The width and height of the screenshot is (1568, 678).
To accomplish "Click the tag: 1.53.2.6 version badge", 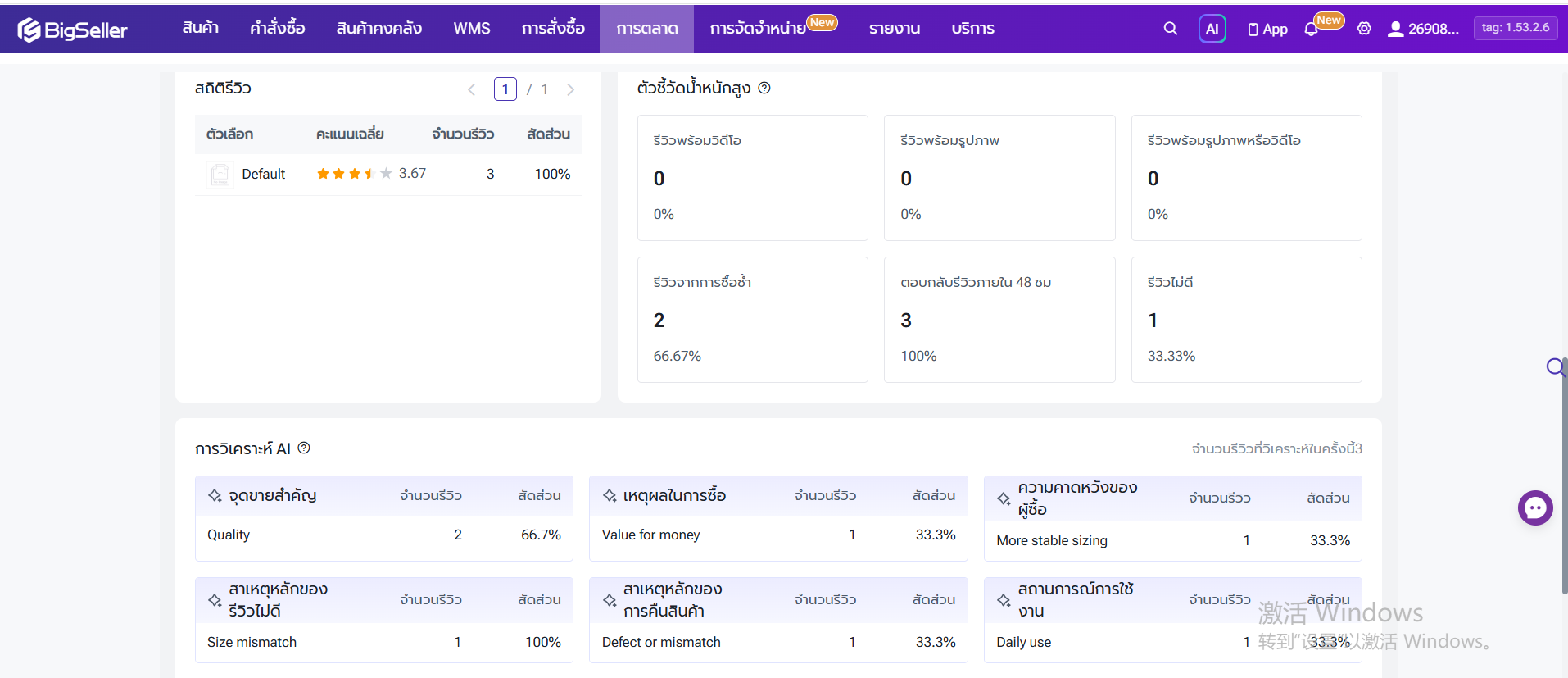I will [x=1516, y=28].
